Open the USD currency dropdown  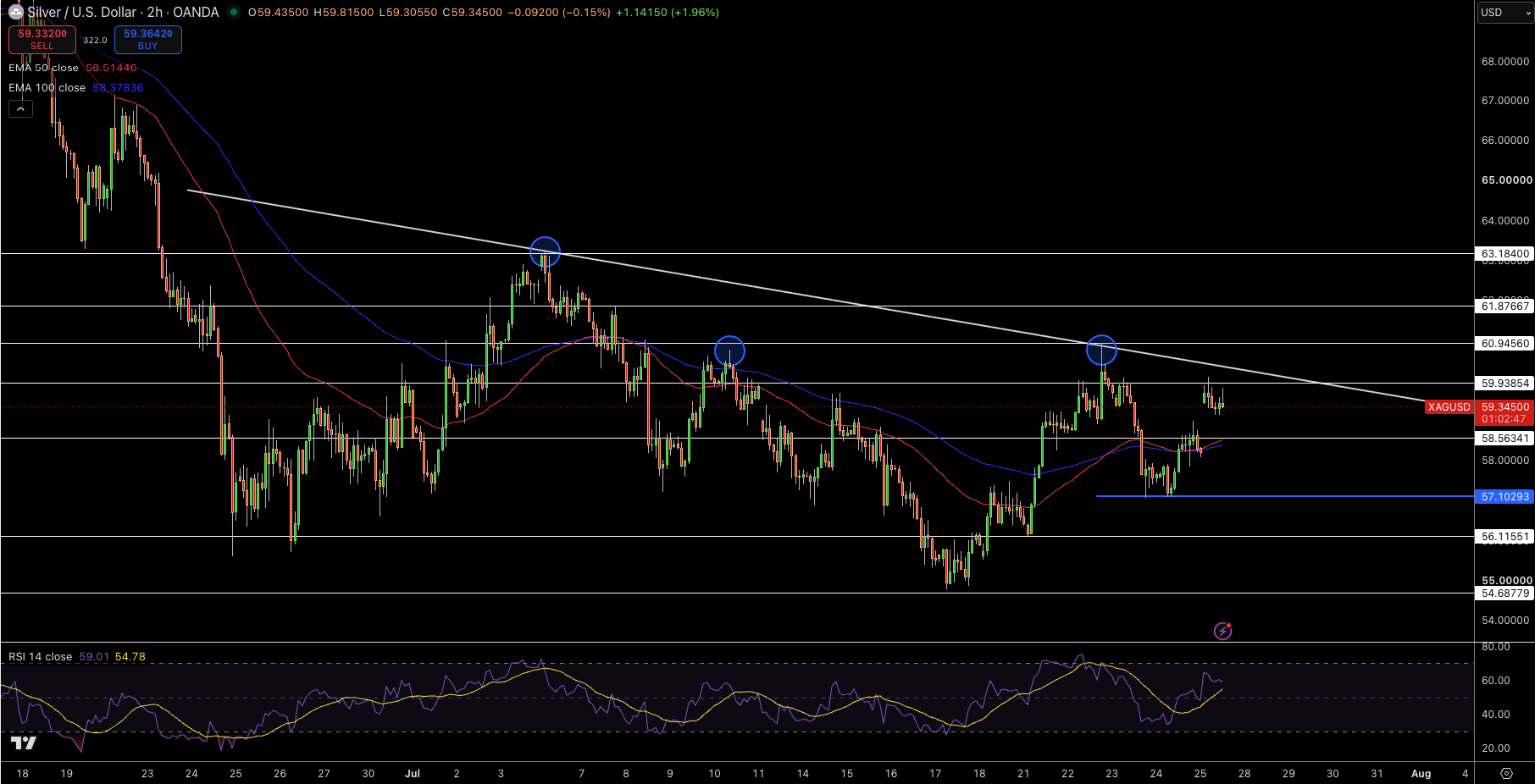[x=1505, y=13]
